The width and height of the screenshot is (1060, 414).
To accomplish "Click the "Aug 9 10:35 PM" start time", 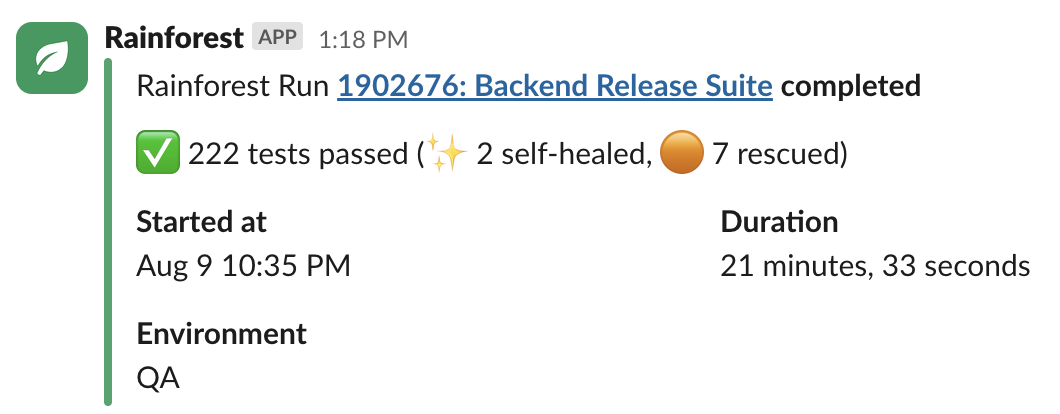I will 243,266.
